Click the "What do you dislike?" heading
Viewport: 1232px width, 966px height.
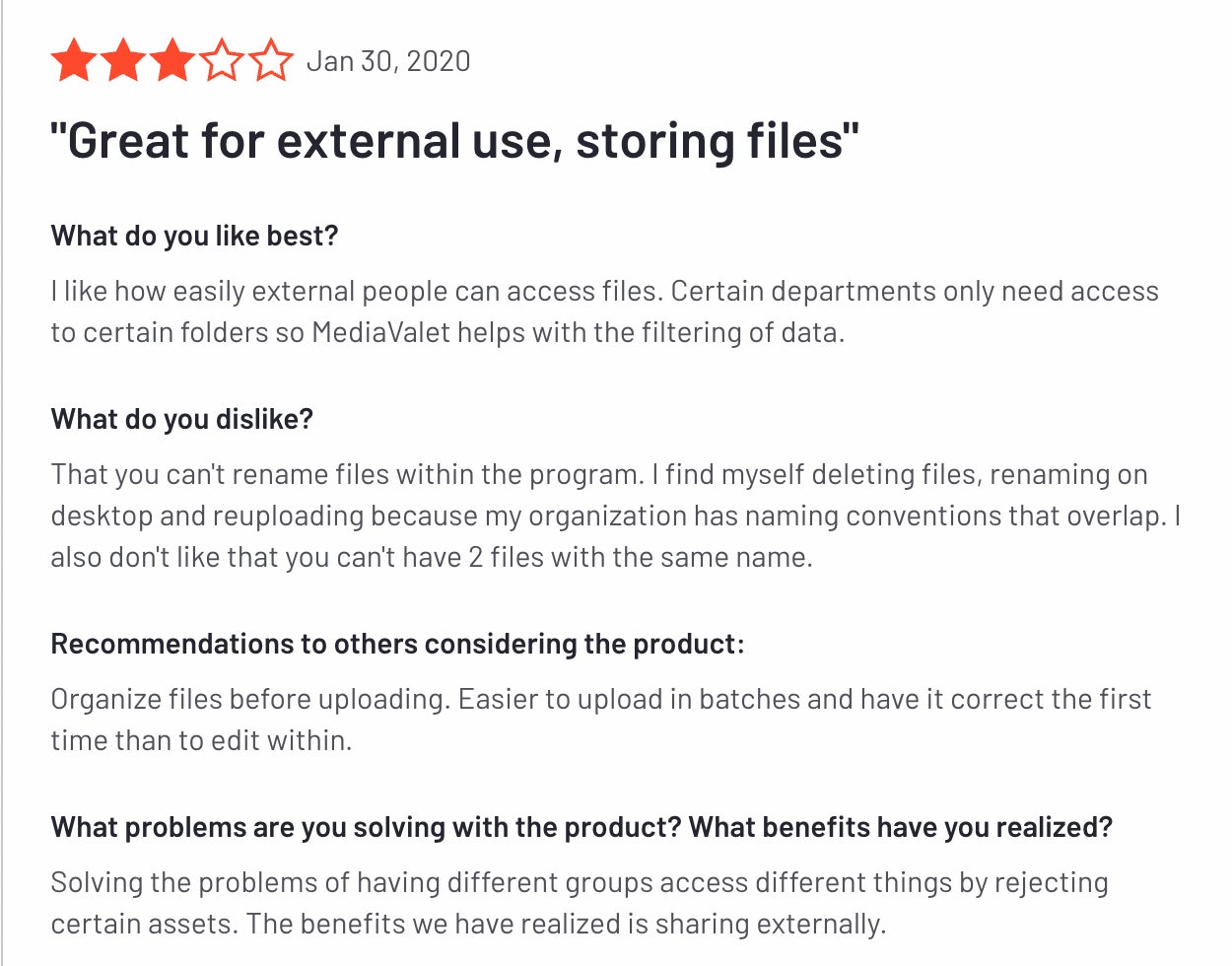click(182, 420)
